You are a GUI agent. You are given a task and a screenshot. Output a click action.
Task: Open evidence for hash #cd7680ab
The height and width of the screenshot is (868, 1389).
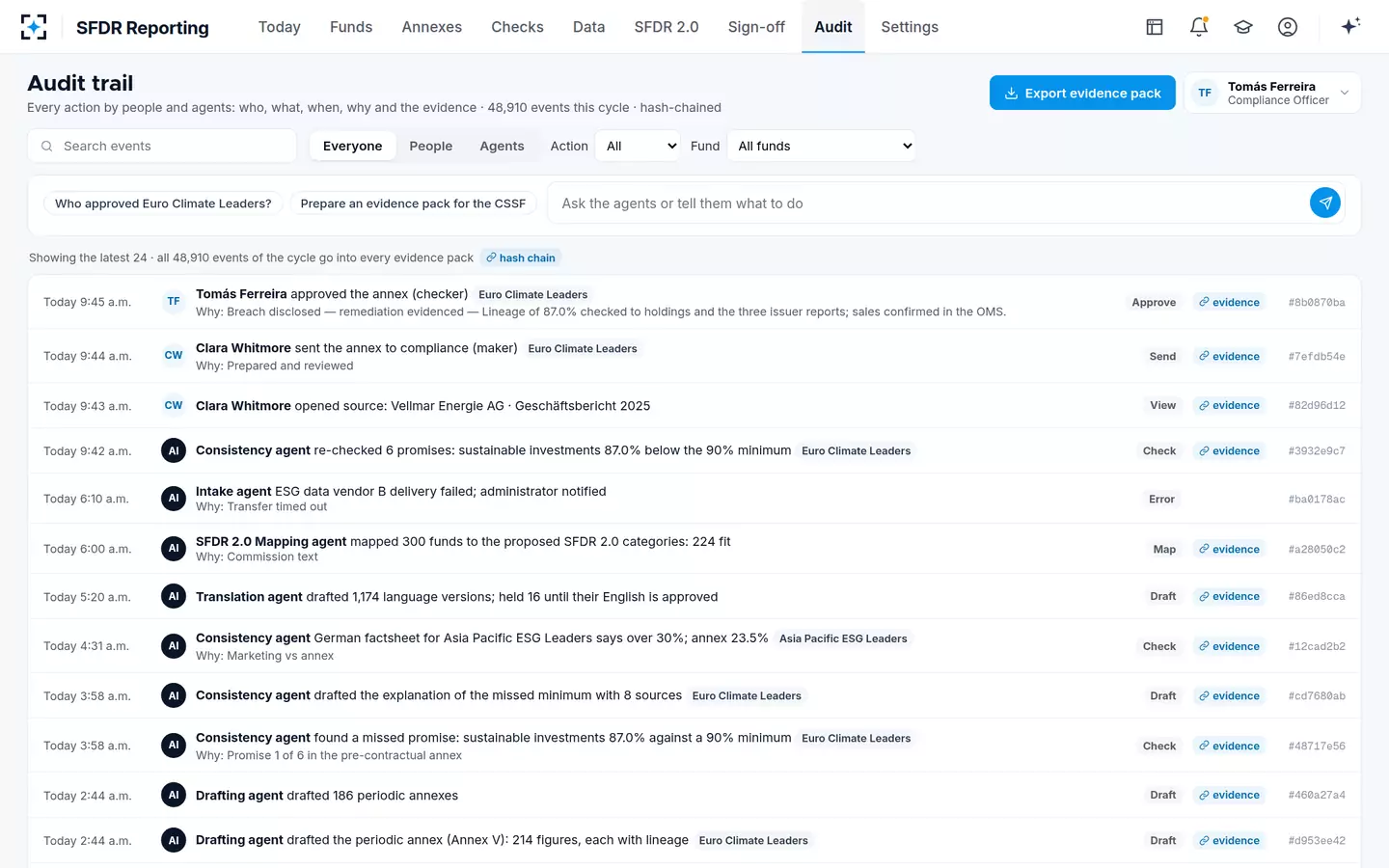[x=1230, y=696]
